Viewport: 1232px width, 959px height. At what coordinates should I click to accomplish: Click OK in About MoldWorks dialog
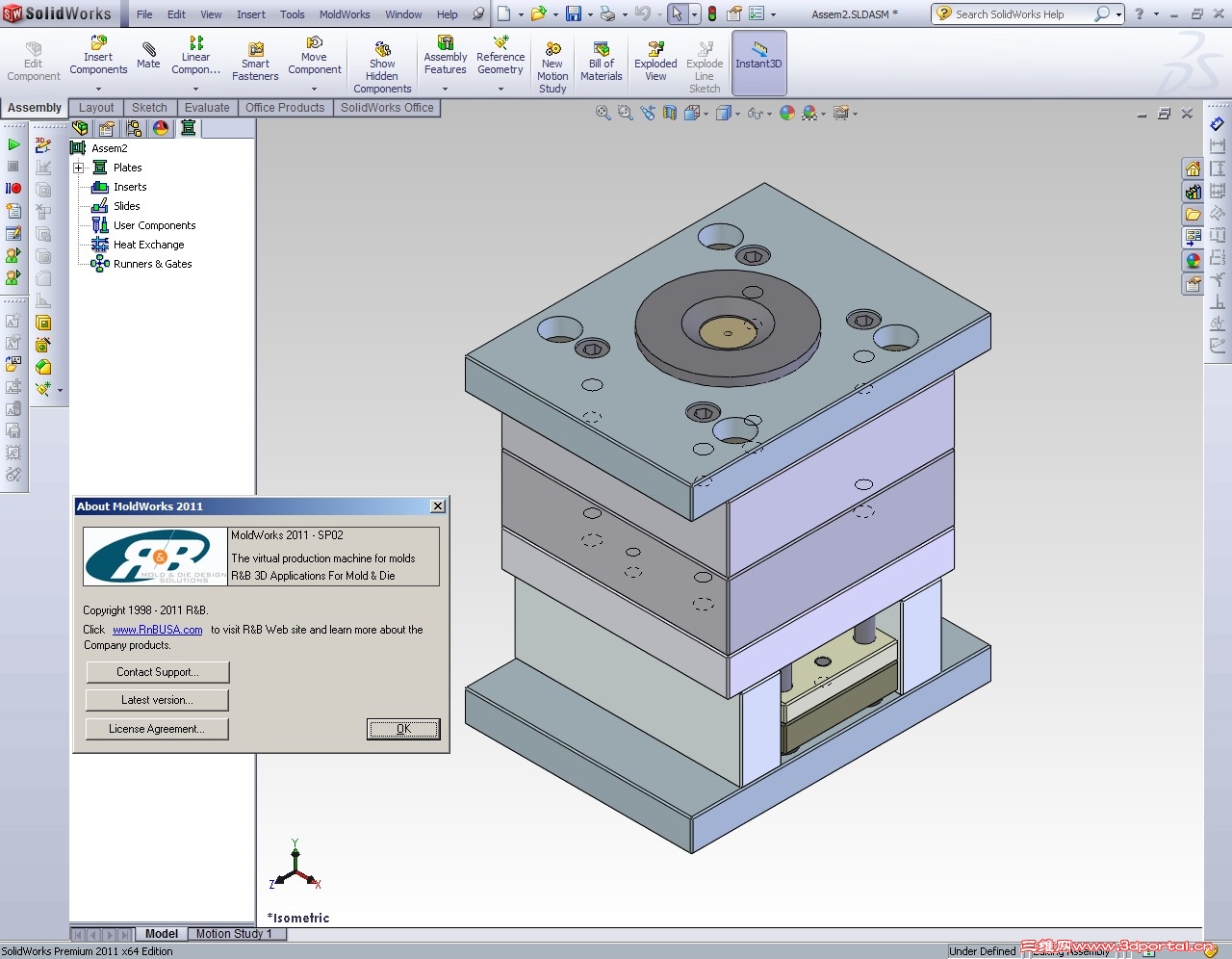tap(403, 729)
